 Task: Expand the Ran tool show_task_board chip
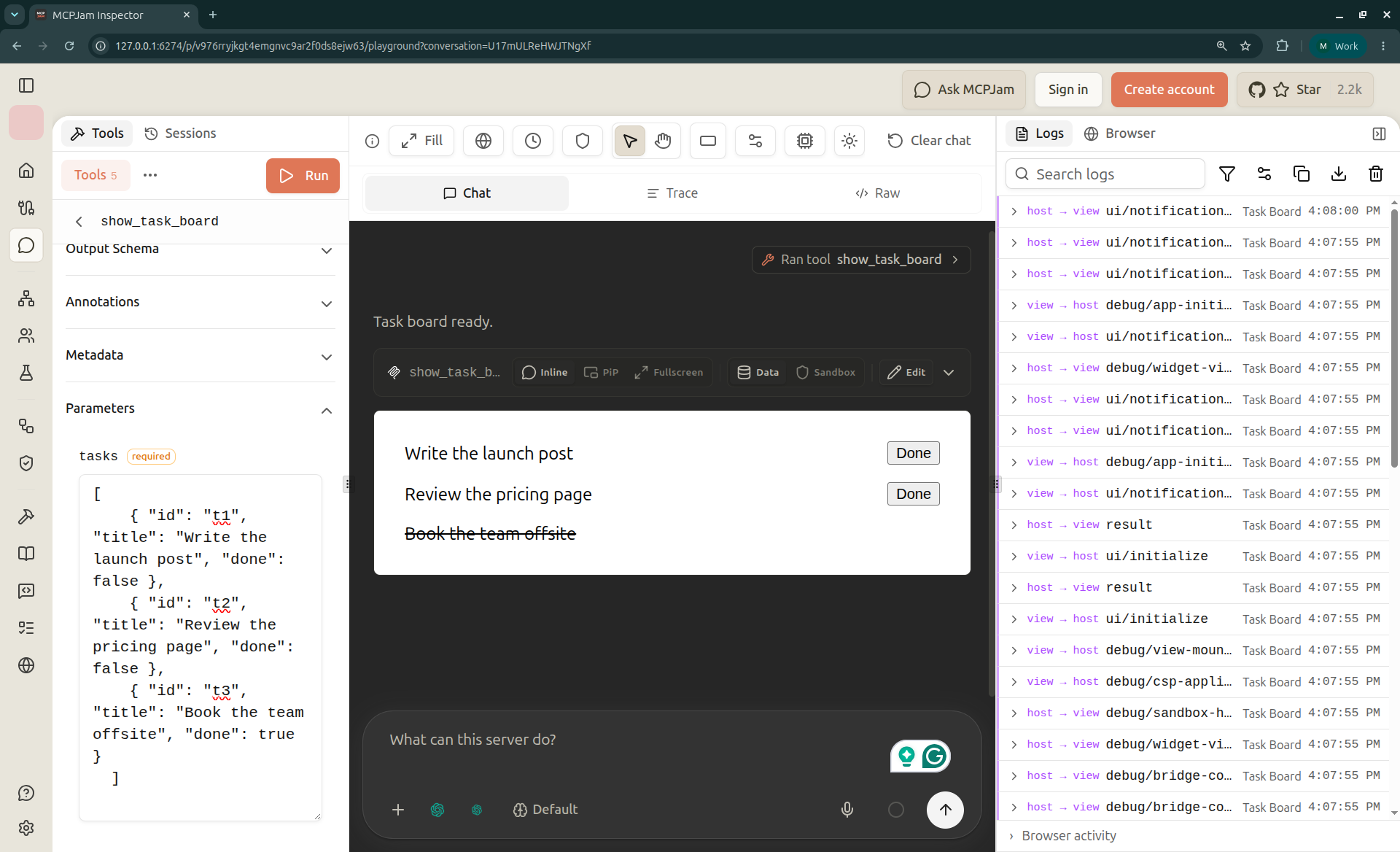pyautogui.click(x=861, y=260)
